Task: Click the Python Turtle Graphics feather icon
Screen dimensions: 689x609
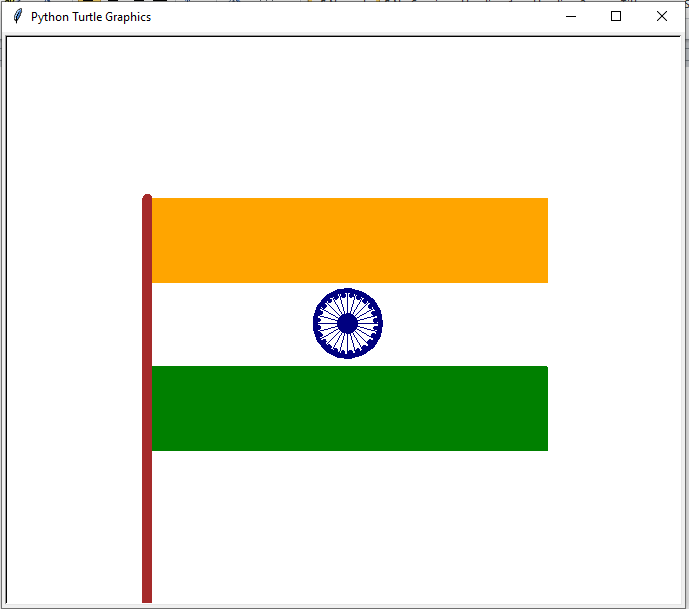Action: coord(17,16)
